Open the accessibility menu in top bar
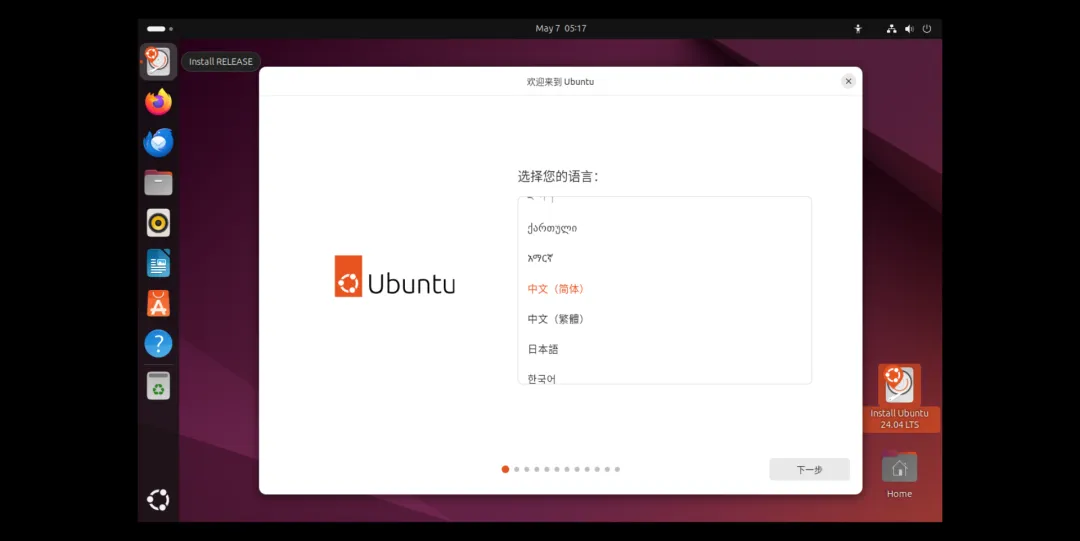The width and height of the screenshot is (1080, 541). 858,29
